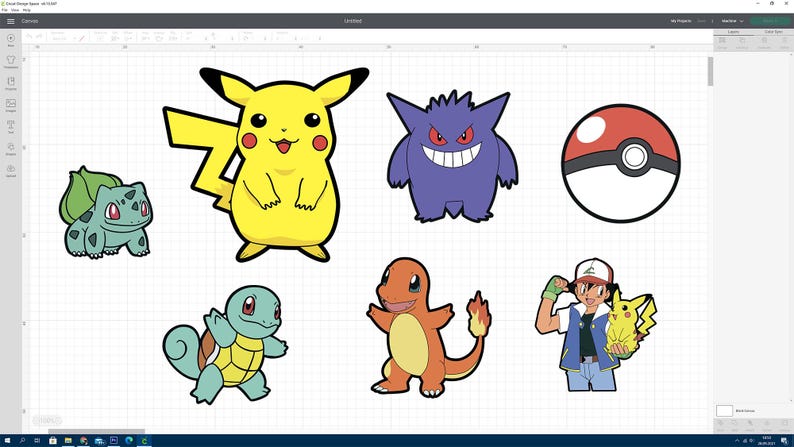Click the green Make It button

[770, 21]
